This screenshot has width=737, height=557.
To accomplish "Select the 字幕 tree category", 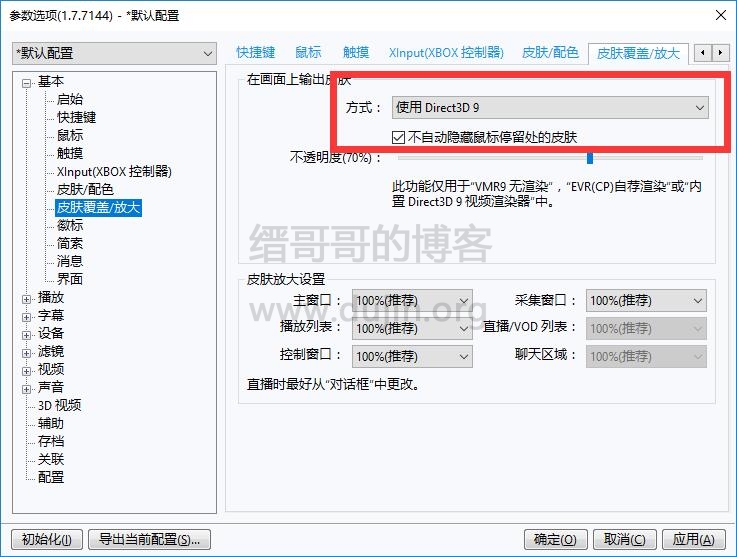I will [51, 315].
